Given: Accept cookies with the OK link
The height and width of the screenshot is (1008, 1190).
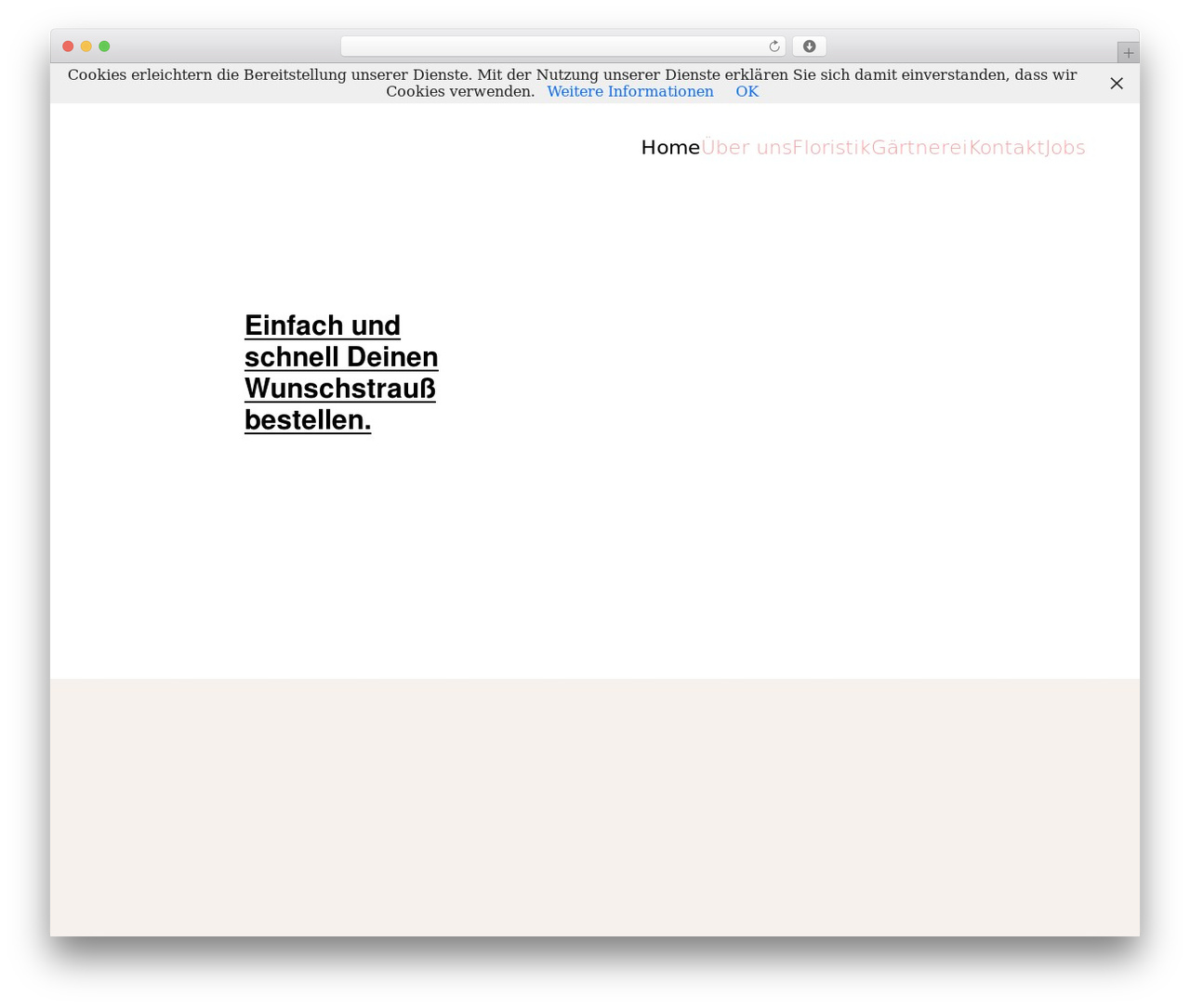Looking at the screenshot, I should tap(747, 91).
